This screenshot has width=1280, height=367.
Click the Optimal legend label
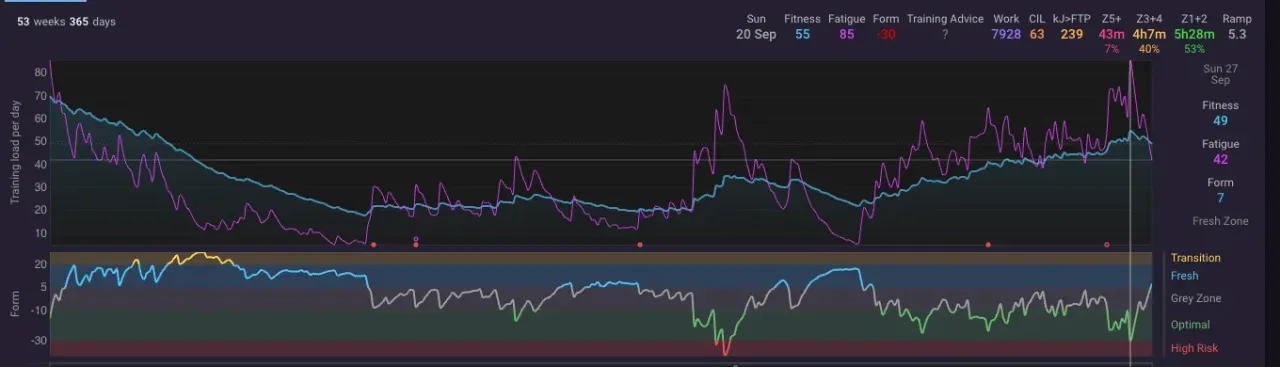(1190, 325)
